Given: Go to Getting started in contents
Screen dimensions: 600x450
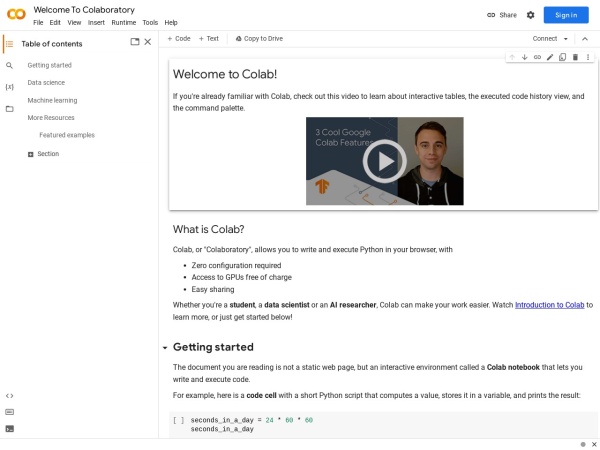Looking at the screenshot, I should pos(49,65).
